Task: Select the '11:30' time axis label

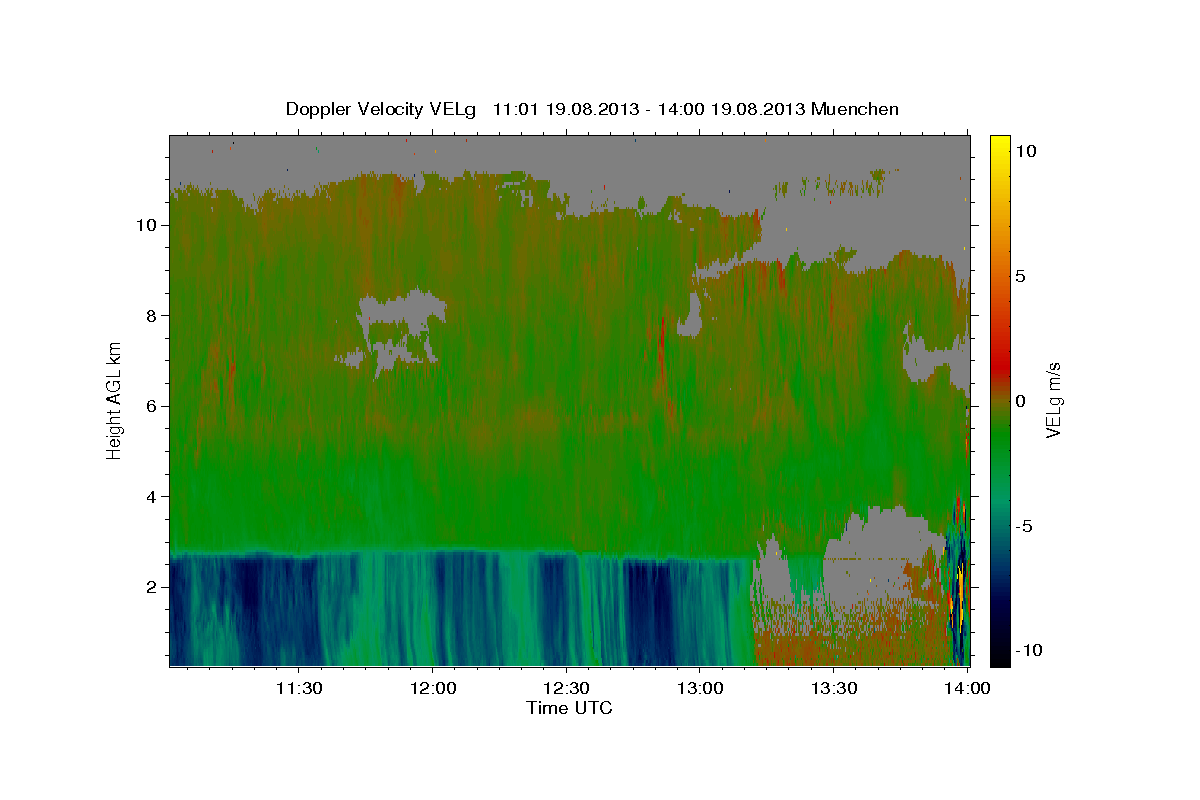Action: pyautogui.click(x=298, y=688)
